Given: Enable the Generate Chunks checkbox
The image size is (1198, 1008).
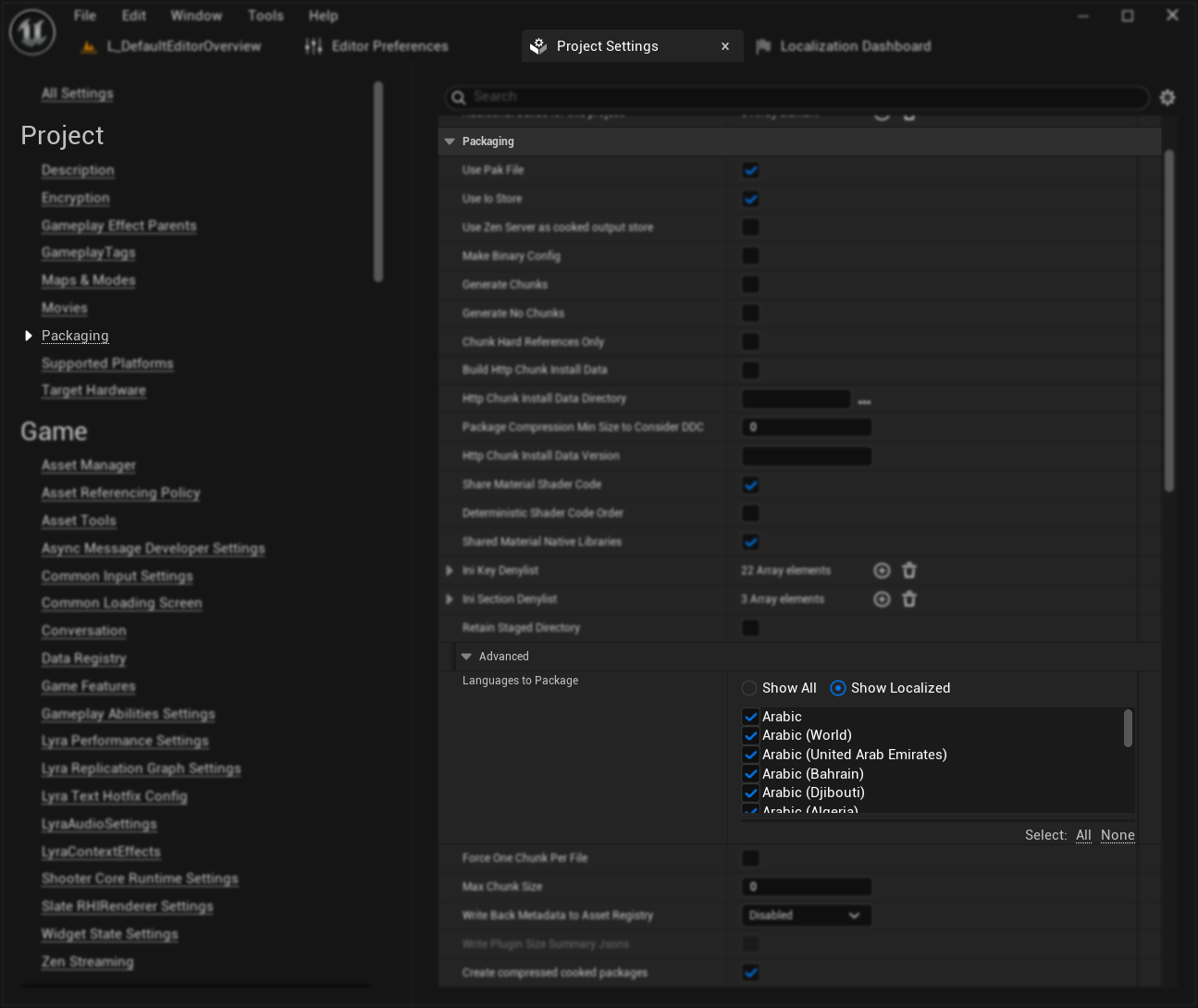Looking at the screenshot, I should (750, 284).
